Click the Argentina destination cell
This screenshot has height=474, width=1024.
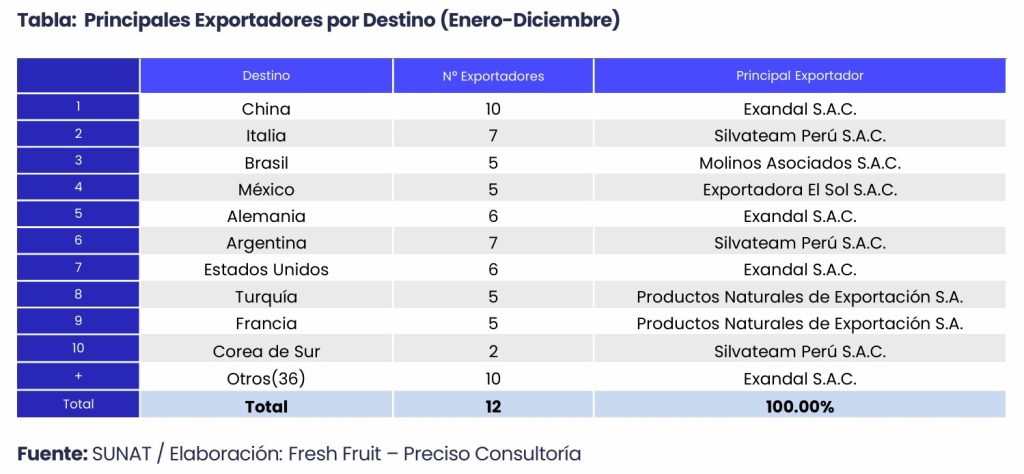click(266, 244)
